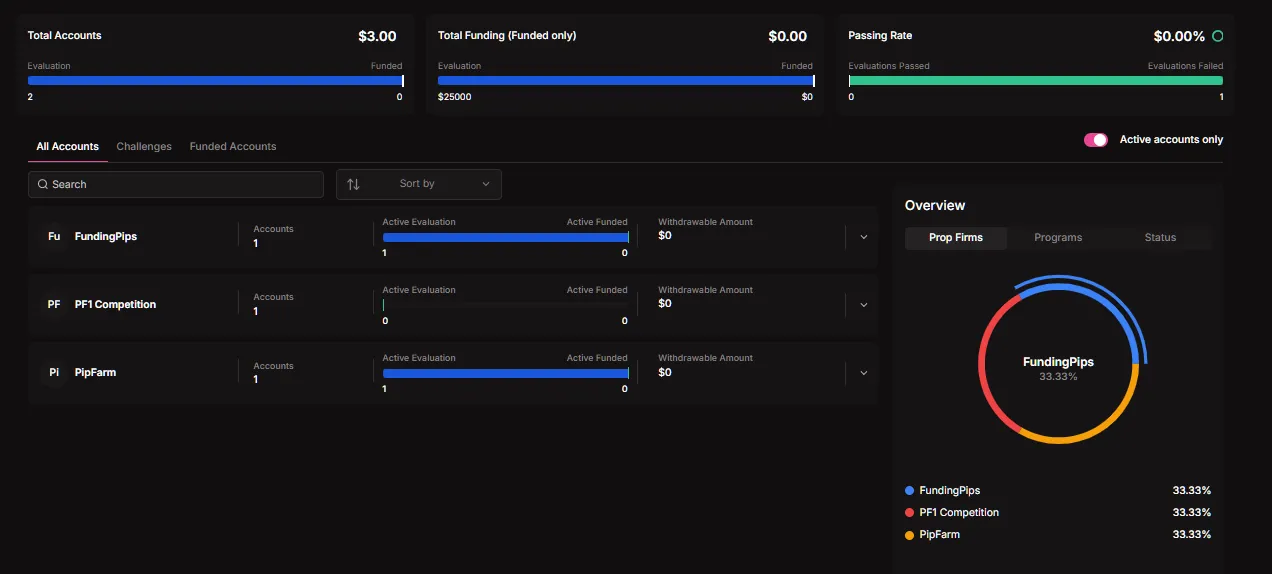Click PipFarm legend label text
The height and width of the screenshot is (574, 1272).
[x=940, y=535]
